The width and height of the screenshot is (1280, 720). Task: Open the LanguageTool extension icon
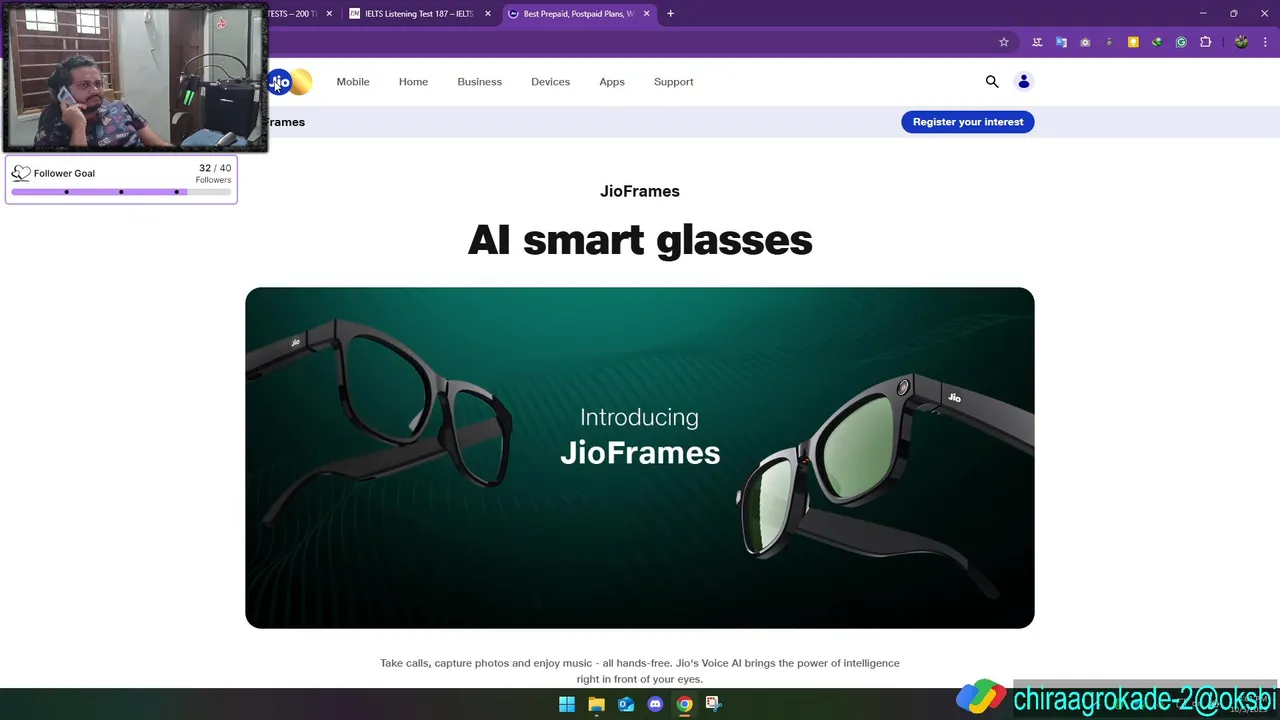coord(1037,42)
